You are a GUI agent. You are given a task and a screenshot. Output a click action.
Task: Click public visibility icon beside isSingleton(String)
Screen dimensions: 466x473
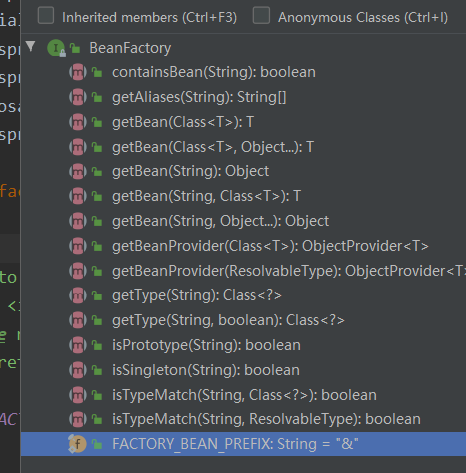pos(97,370)
